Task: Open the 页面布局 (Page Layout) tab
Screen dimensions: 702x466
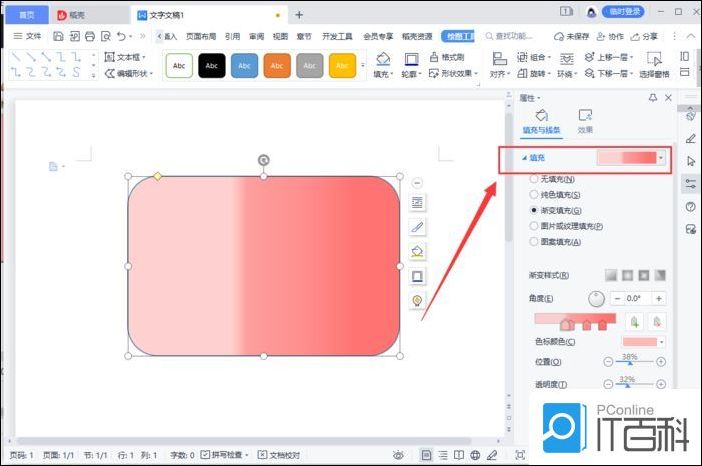Action: coord(201,36)
